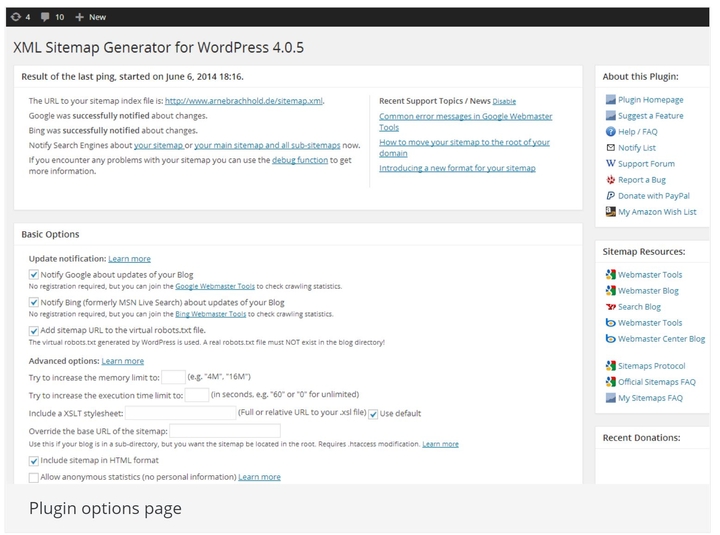Click the Recent Donations heading
Viewport: 720px width, 535px height.
click(x=641, y=438)
